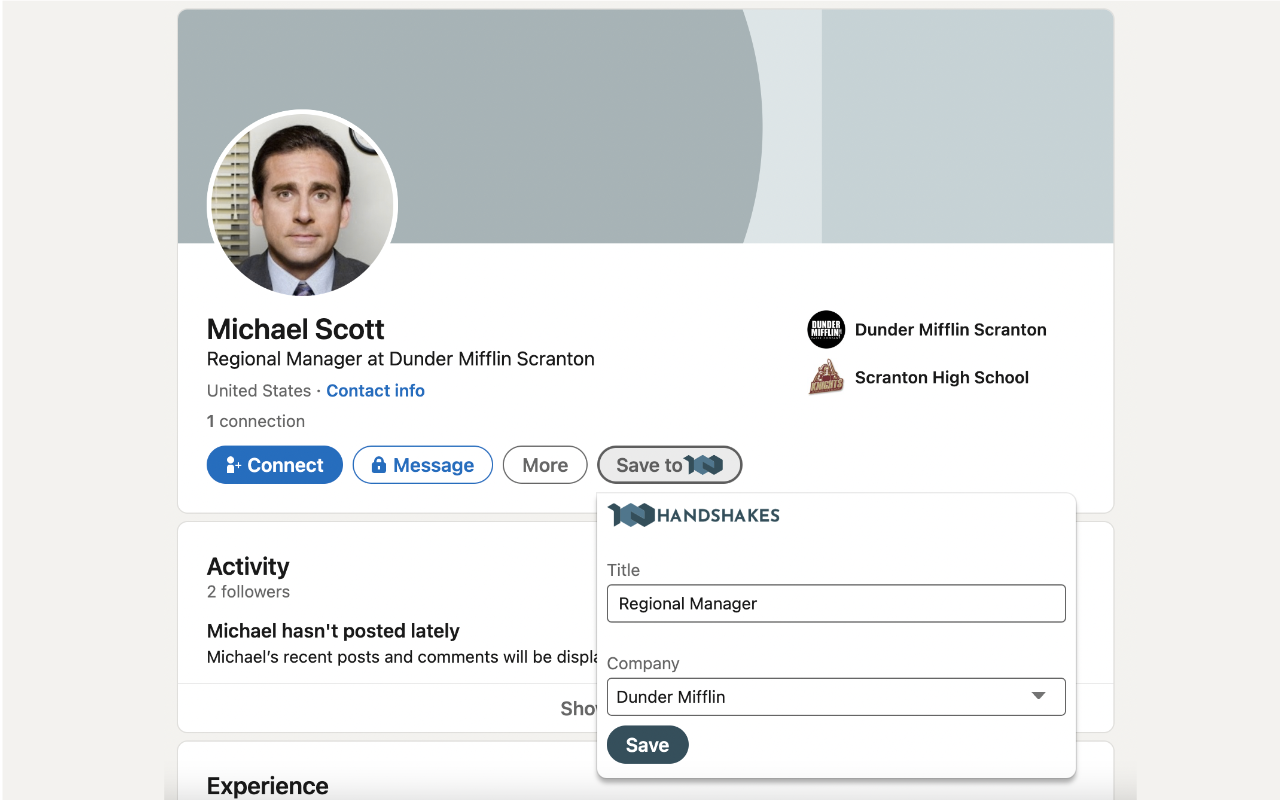View the 1 connection link

coord(256,421)
